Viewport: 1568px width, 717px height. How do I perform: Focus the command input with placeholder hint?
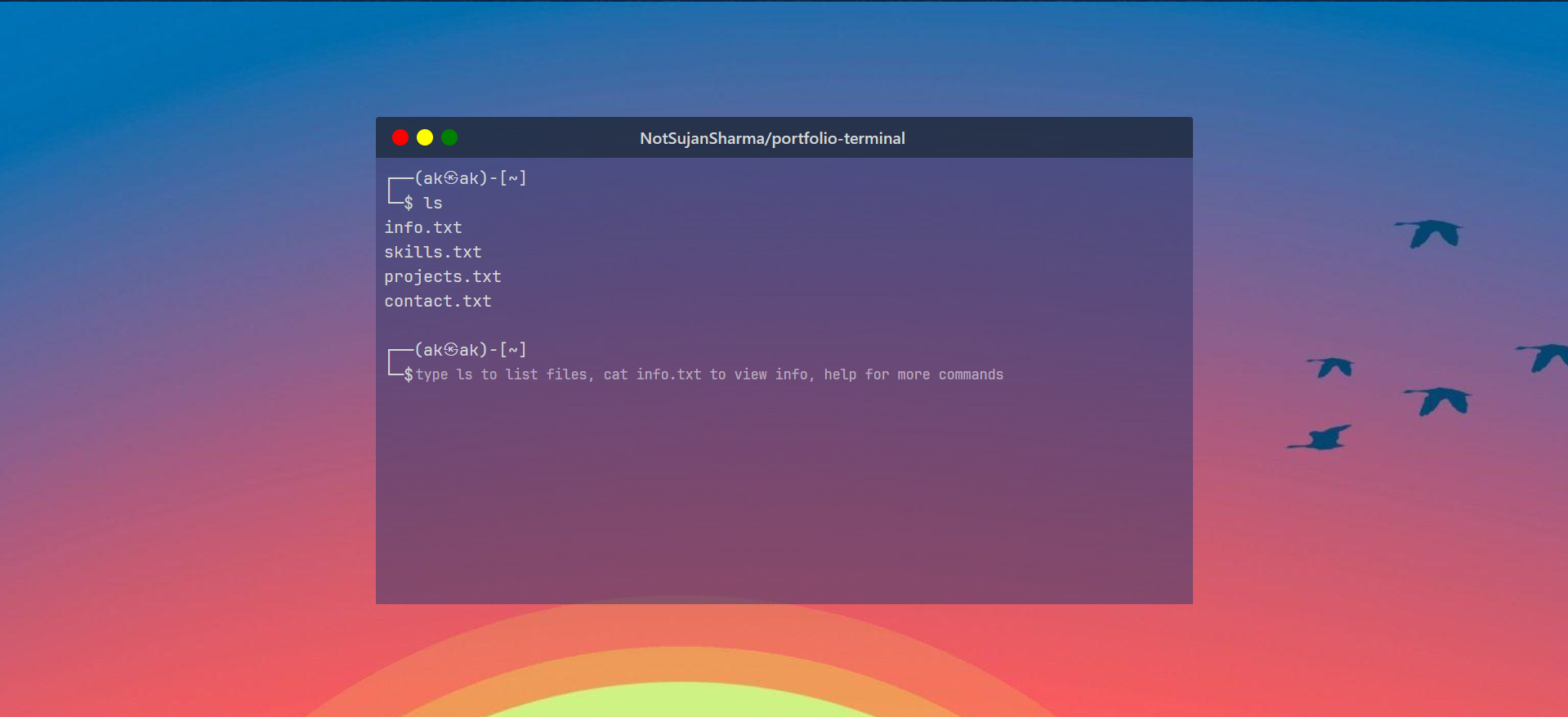709,374
